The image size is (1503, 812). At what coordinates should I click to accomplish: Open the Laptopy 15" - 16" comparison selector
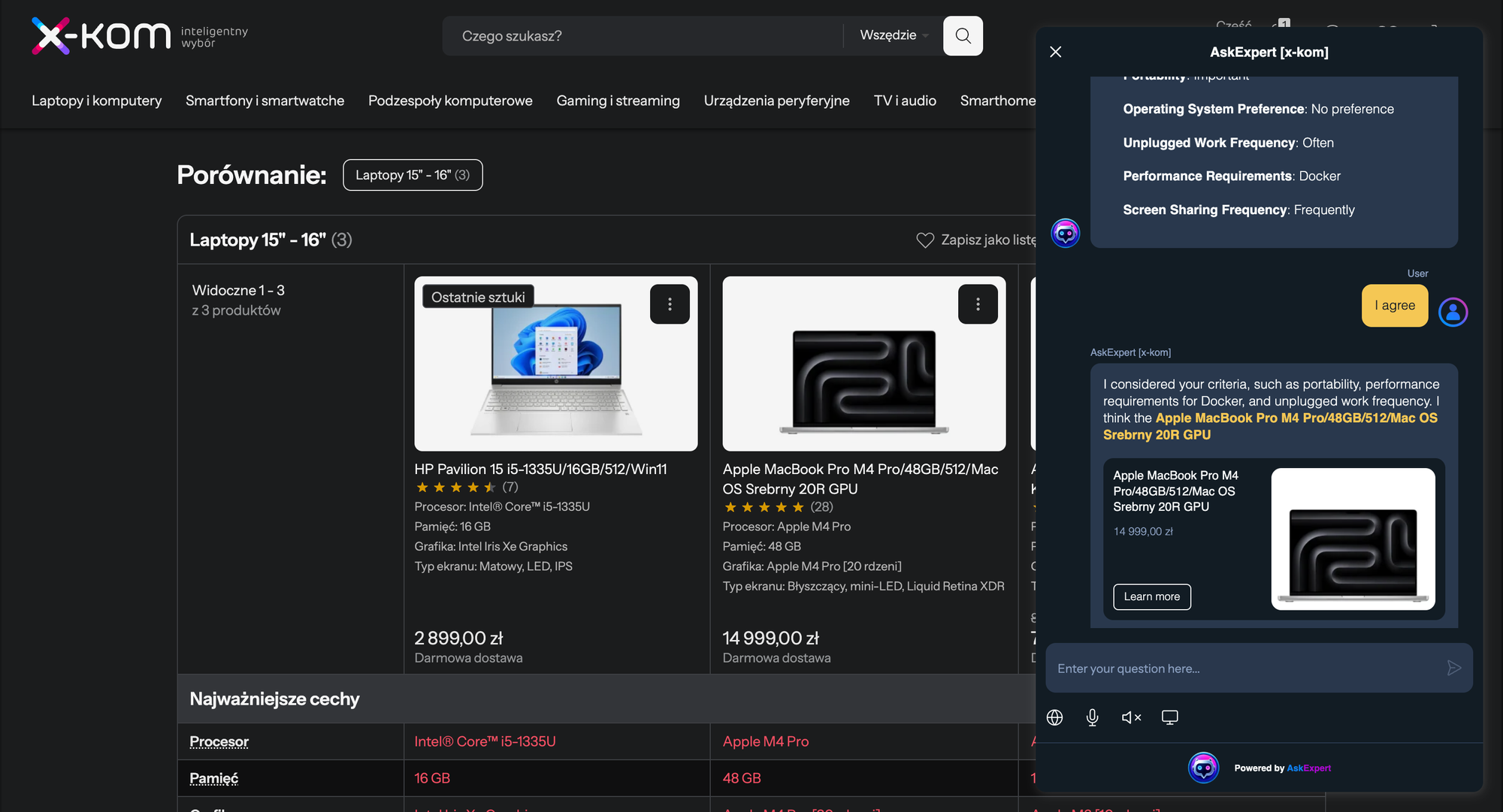point(413,175)
